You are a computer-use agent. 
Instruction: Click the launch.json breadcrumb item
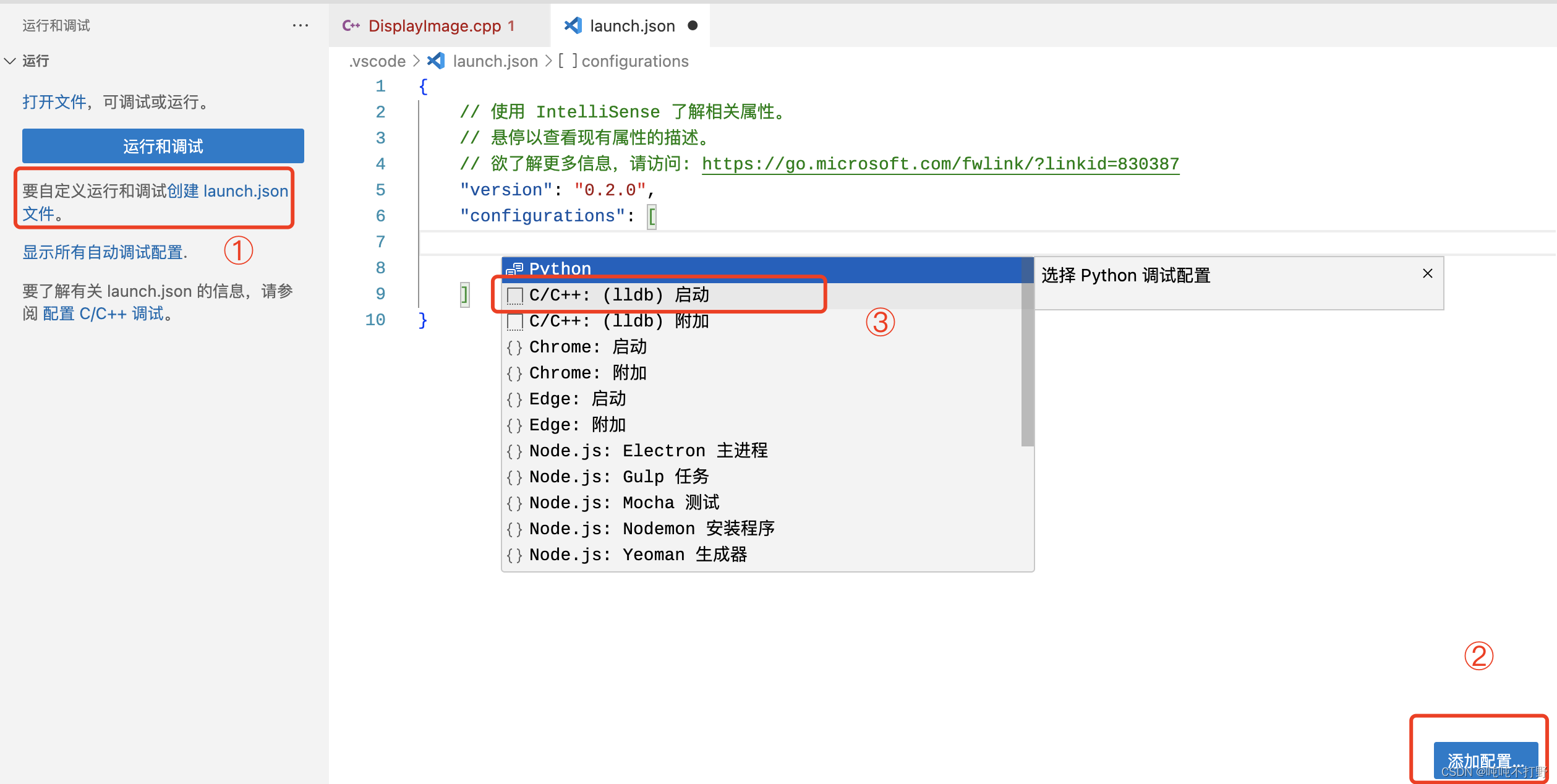tap(495, 61)
